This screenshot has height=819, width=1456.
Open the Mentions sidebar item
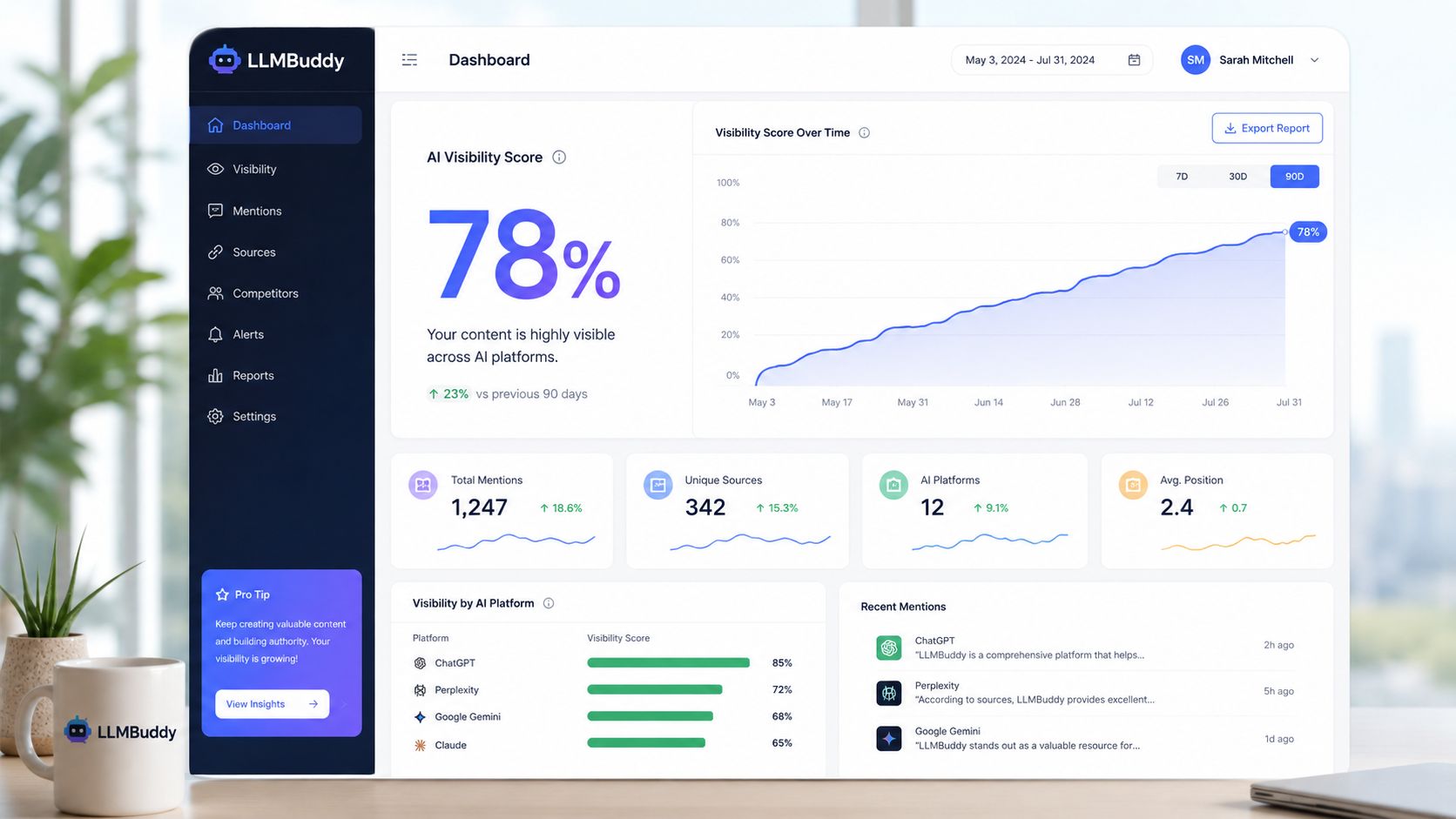275,211
